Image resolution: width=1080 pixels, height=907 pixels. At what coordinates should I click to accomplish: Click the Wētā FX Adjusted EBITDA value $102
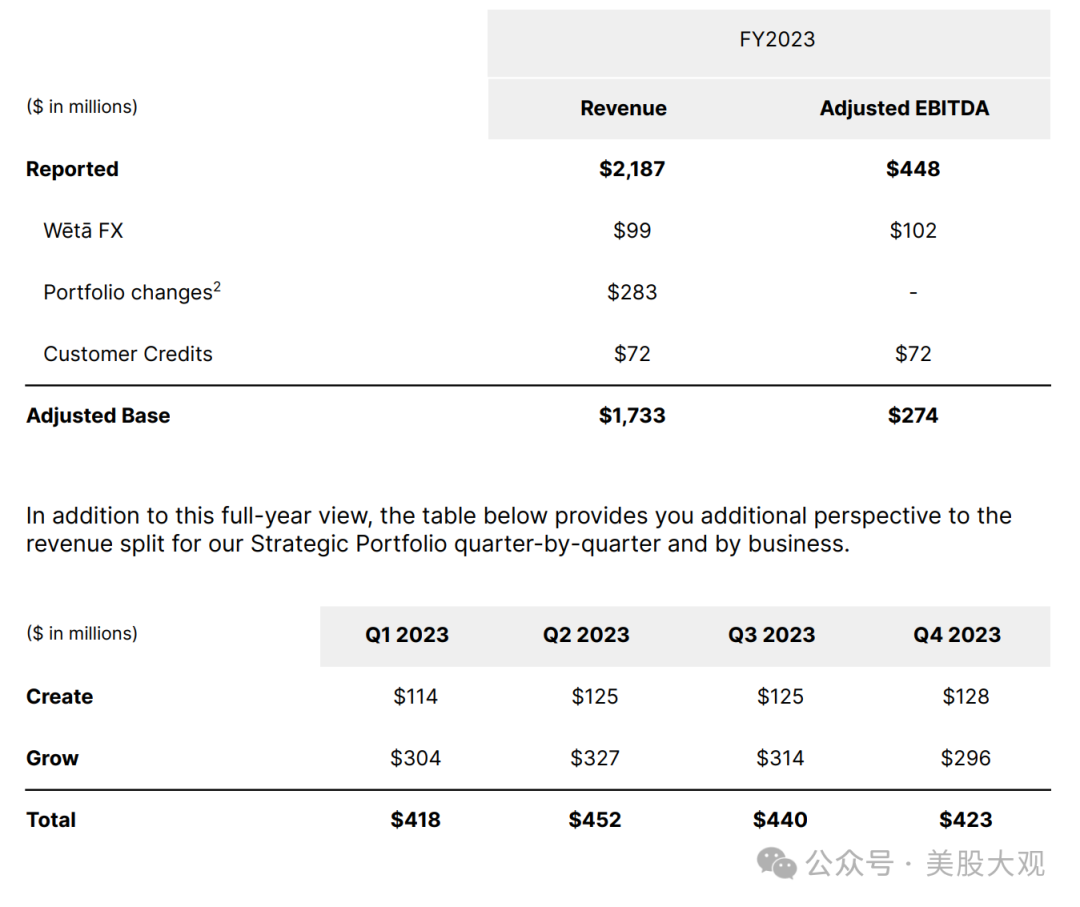coord(913,231)
